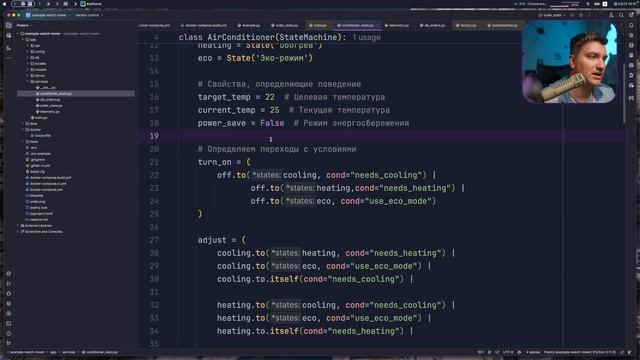Image resolution: width=640 pixels, height=360 pixels.
Task: Click the UTF-8 encoding status widget
Action: coord(508,352)
